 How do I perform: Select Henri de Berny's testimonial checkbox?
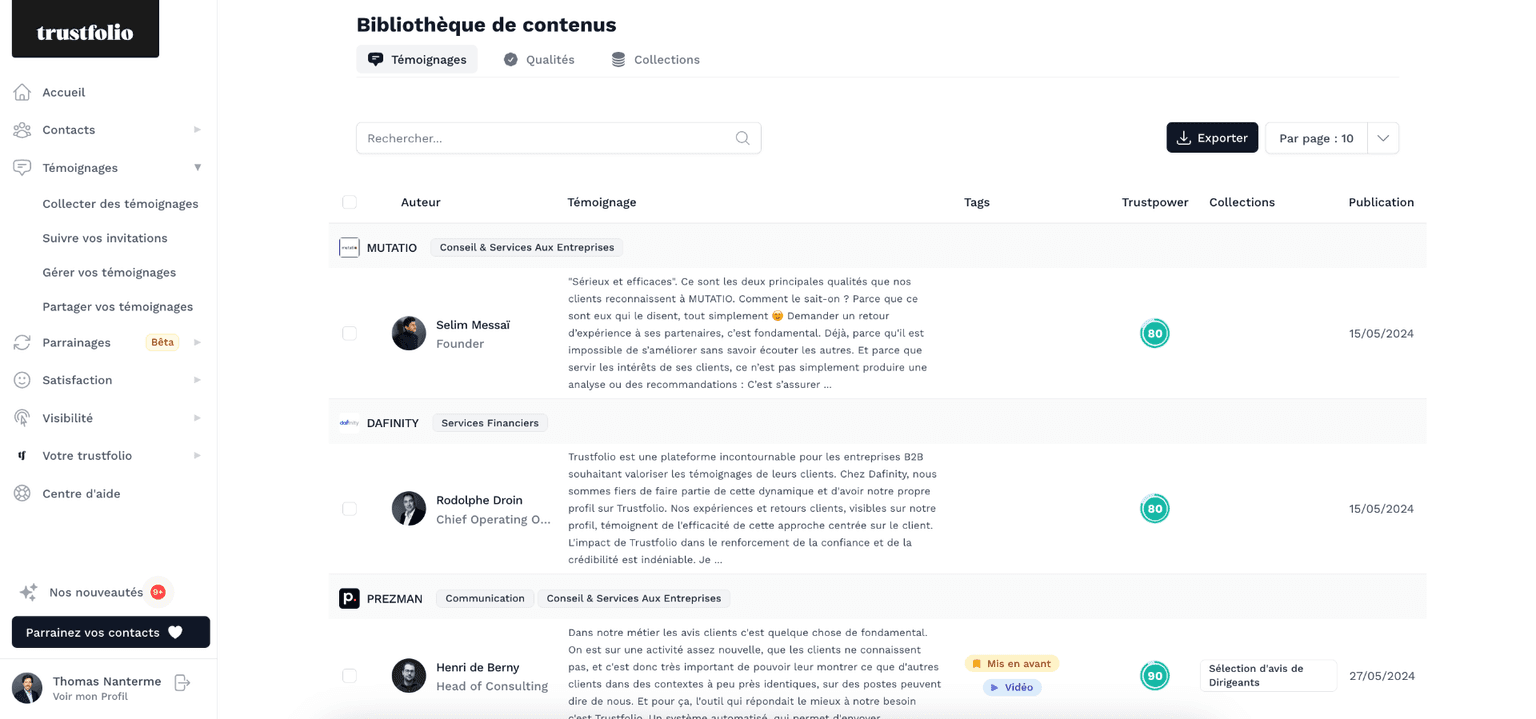pyautogui.click(x=349, y=675)
